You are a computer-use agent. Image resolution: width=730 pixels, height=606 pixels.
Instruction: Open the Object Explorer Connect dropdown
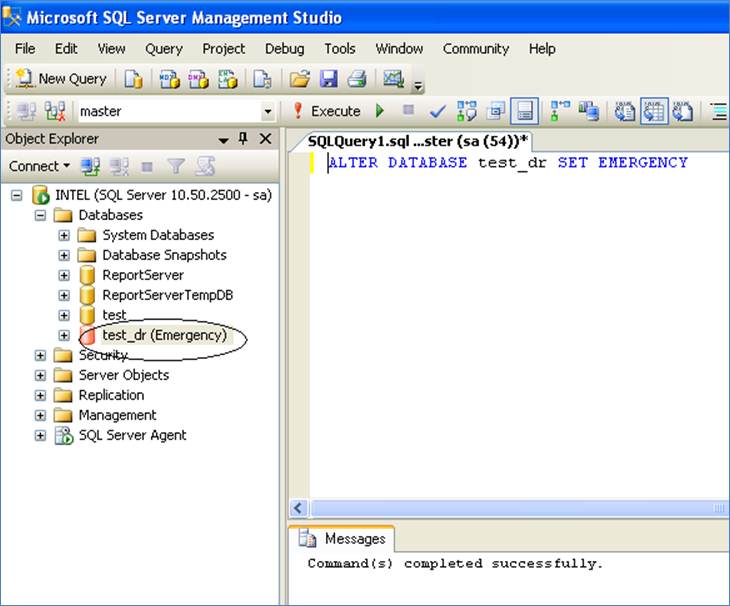pos(40,166)
